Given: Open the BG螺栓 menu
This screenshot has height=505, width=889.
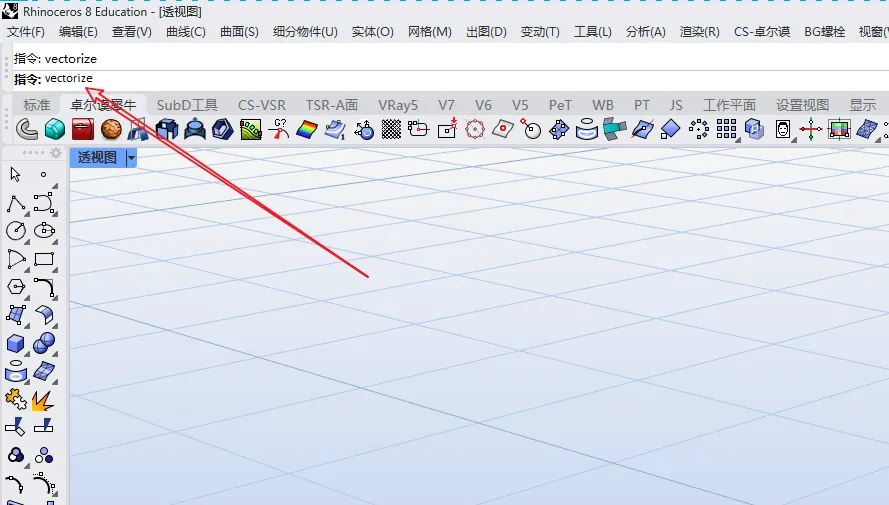Looking at the screenshot, I should 824,32.
